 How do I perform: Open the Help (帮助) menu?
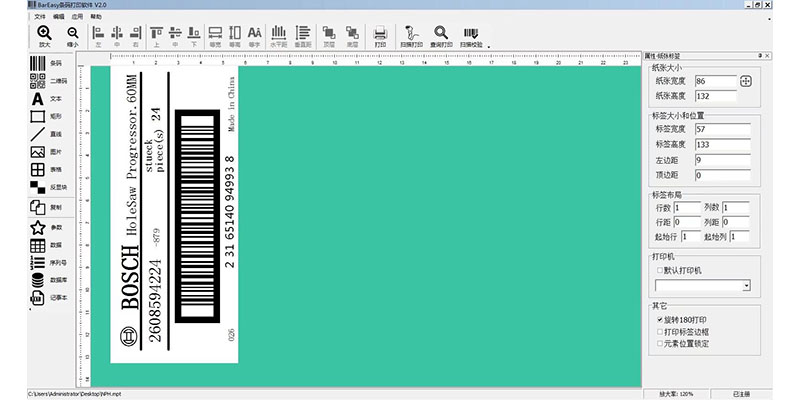pos(96,17)
